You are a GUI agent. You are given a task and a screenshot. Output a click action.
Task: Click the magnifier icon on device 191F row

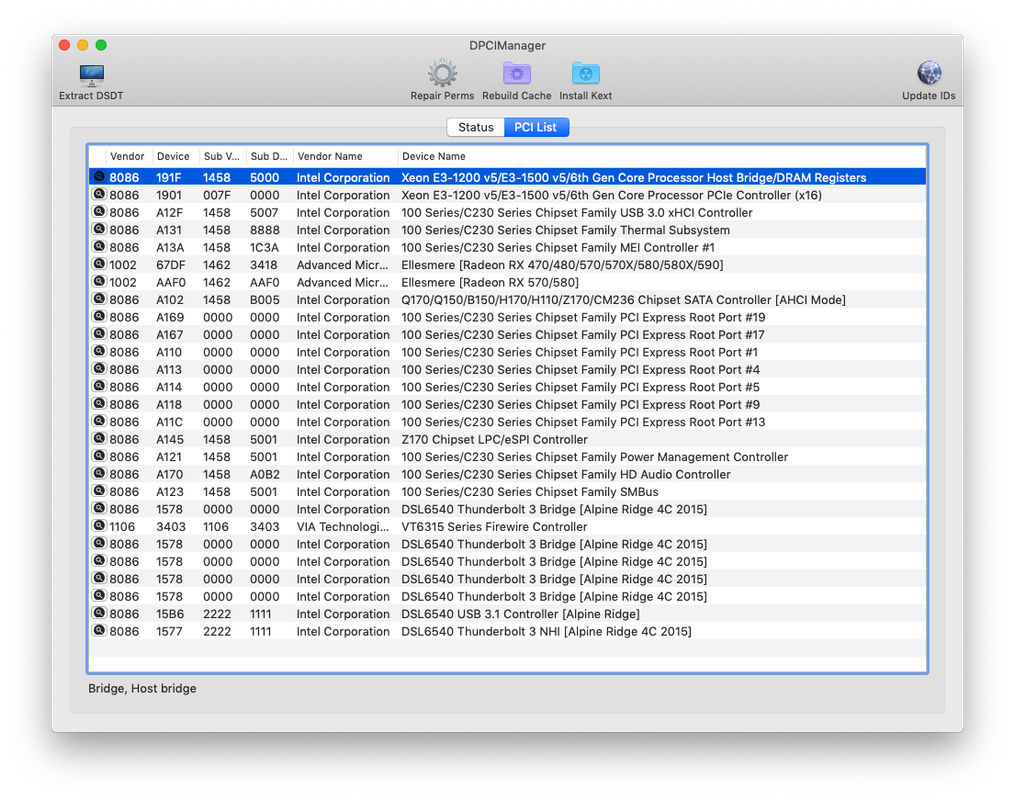[x=99, y=177]
